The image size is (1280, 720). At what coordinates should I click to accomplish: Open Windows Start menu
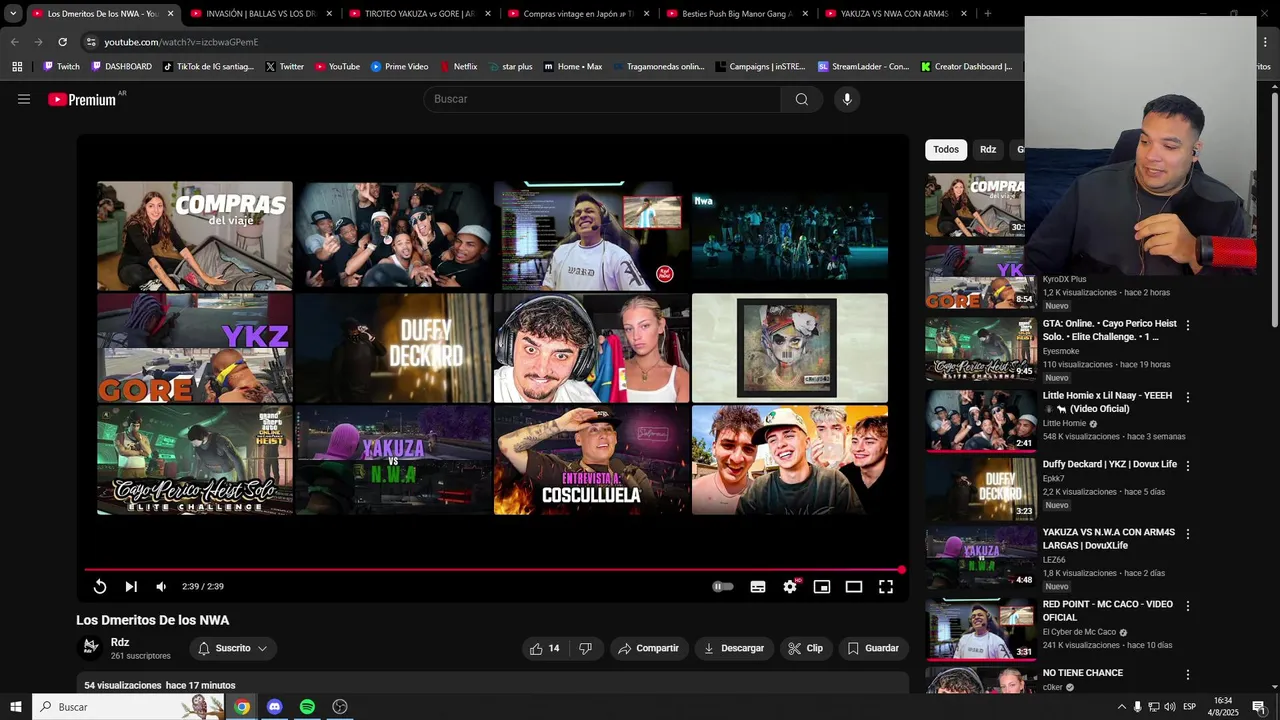[15, 707]
